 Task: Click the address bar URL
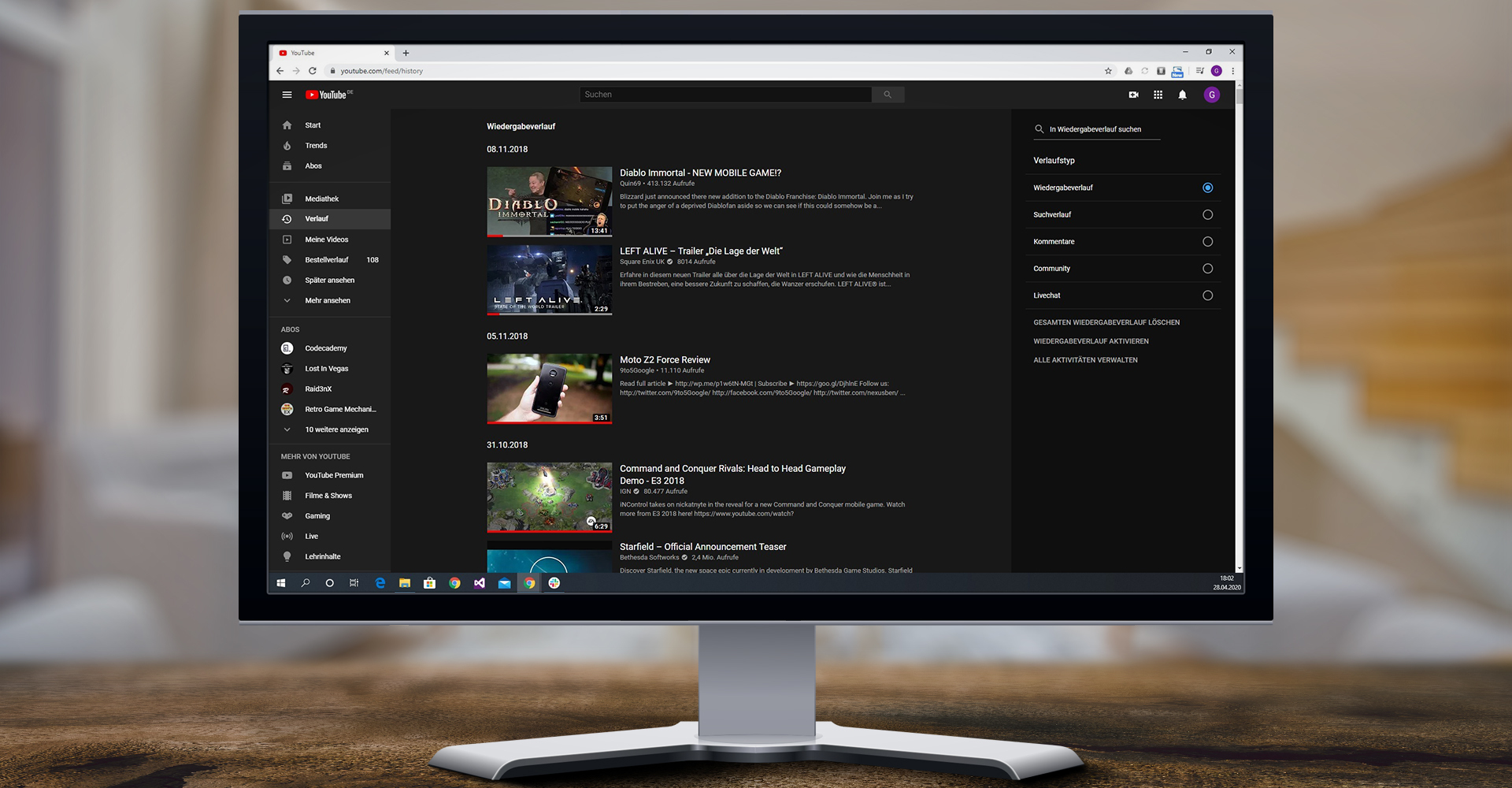click(x=382, y=71)
